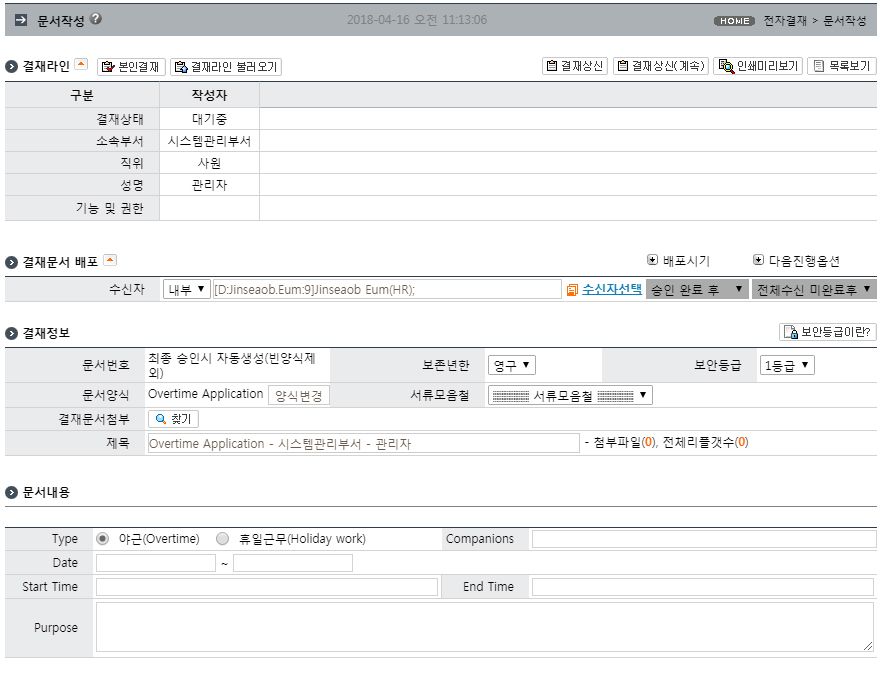The height and width of the screenshot is (673, 882).
Task: Collapse the 결재문서 배포 section arrow icon
Action: (x=110, y=260)
